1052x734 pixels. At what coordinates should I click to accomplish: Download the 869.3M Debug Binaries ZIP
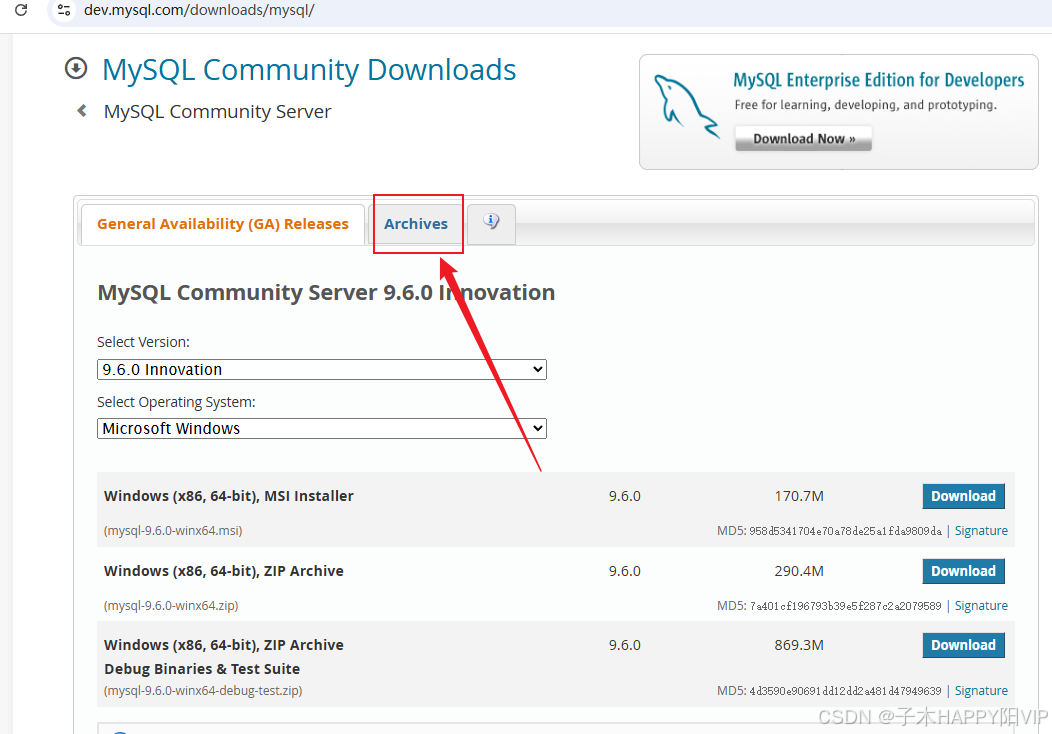click(x=963, y=645)
